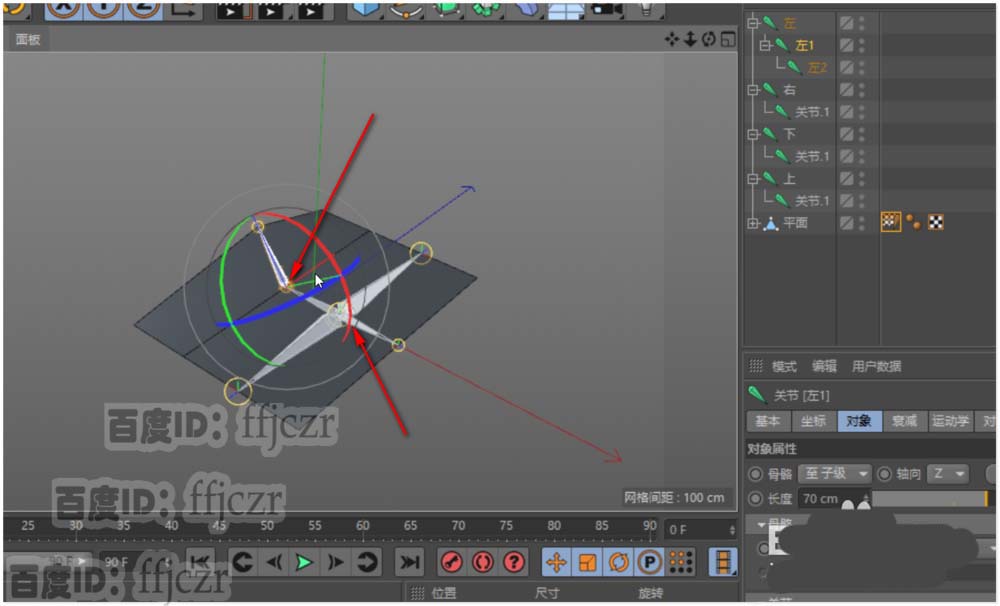The height and width of the screenshot is (606, 1000).
Task: Switch to the 运动学 tab
Action: (x=950, y=421)
